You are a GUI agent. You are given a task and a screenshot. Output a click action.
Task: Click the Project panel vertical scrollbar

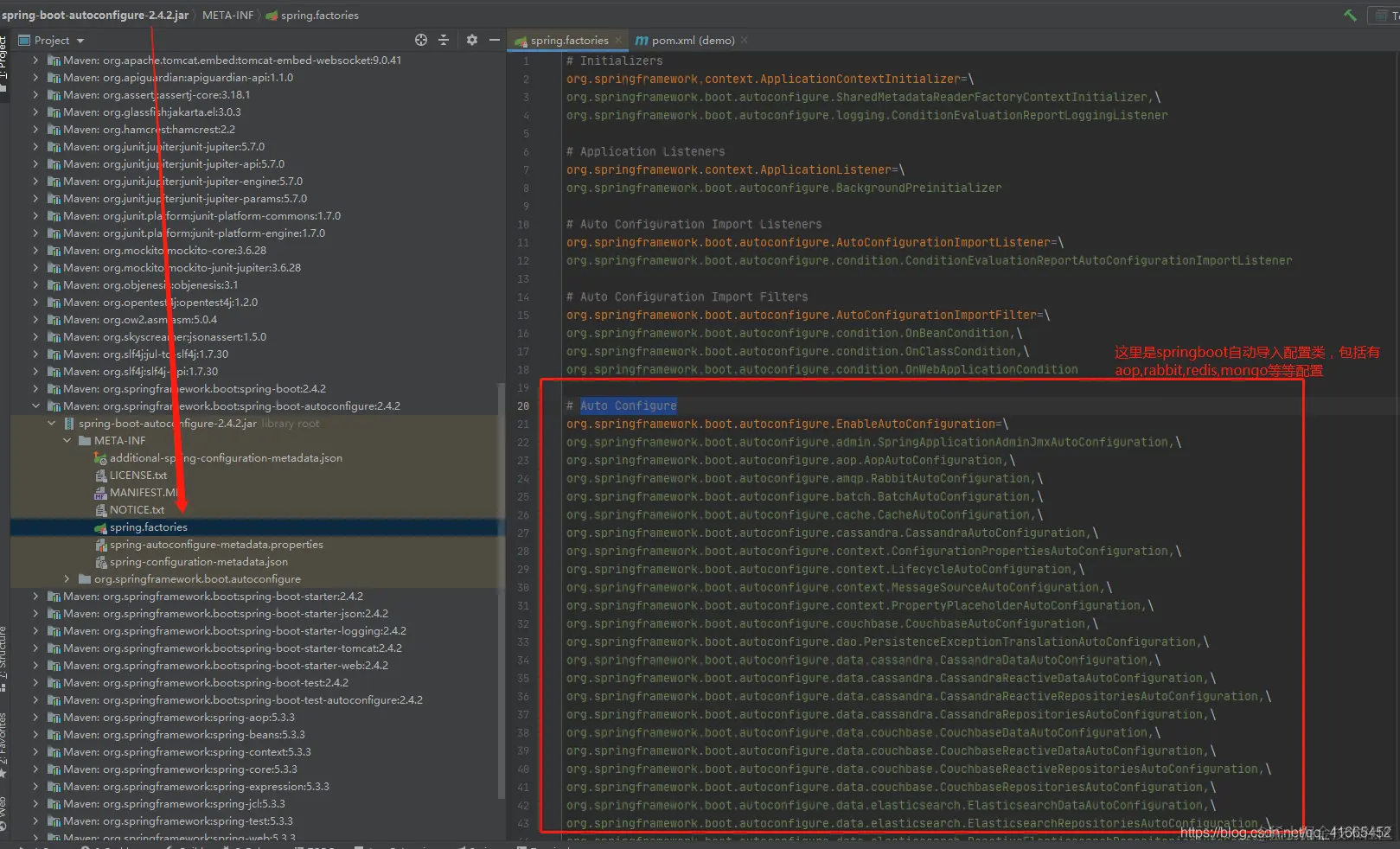coord(502,593)
